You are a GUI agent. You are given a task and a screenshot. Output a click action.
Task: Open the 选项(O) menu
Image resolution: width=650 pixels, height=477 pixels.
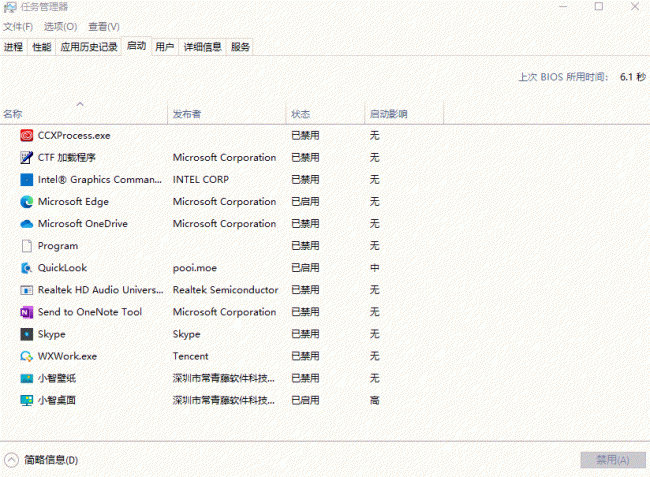point(61,27)
